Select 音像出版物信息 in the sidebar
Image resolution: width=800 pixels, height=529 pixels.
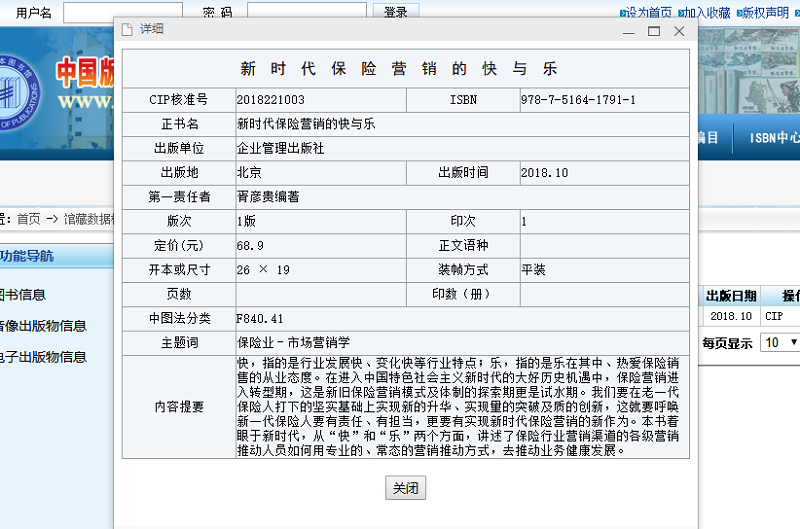[x=43, y=325]
